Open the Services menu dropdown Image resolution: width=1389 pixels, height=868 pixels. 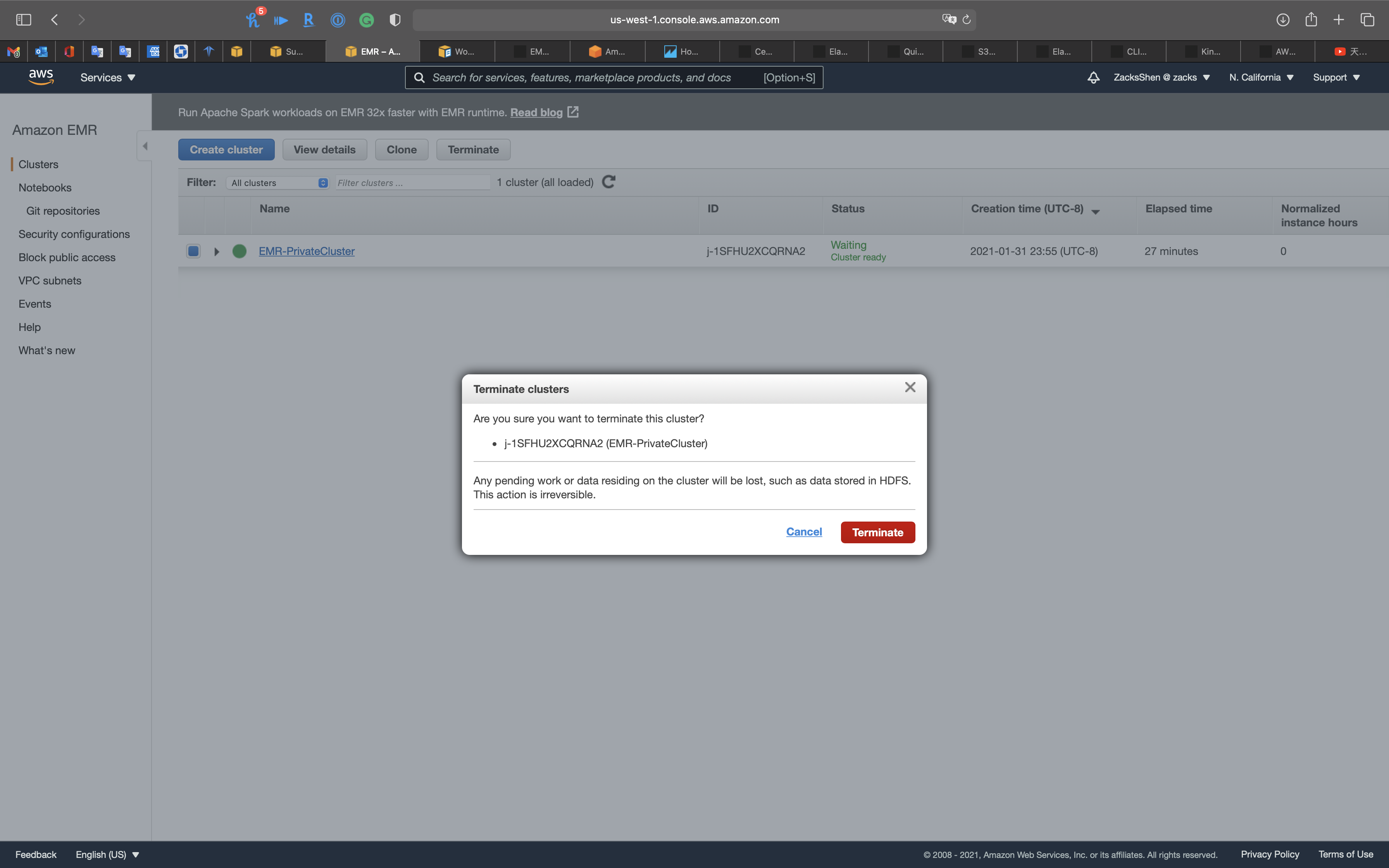click(x=107, y=77)
